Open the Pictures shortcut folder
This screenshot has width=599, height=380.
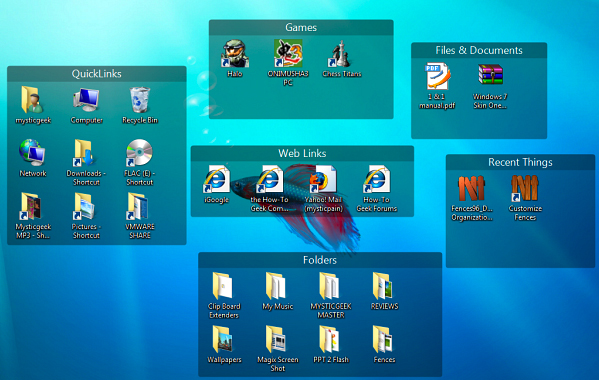84,206
